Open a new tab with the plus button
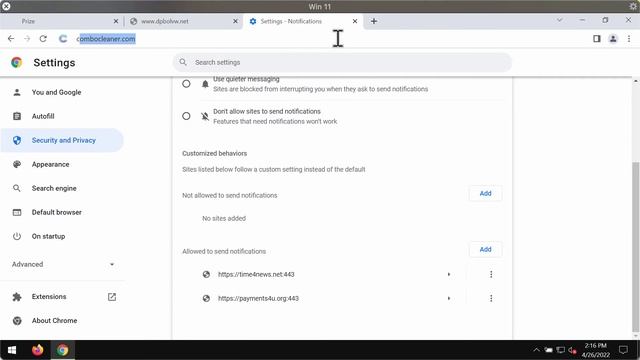 pos(373,21)
